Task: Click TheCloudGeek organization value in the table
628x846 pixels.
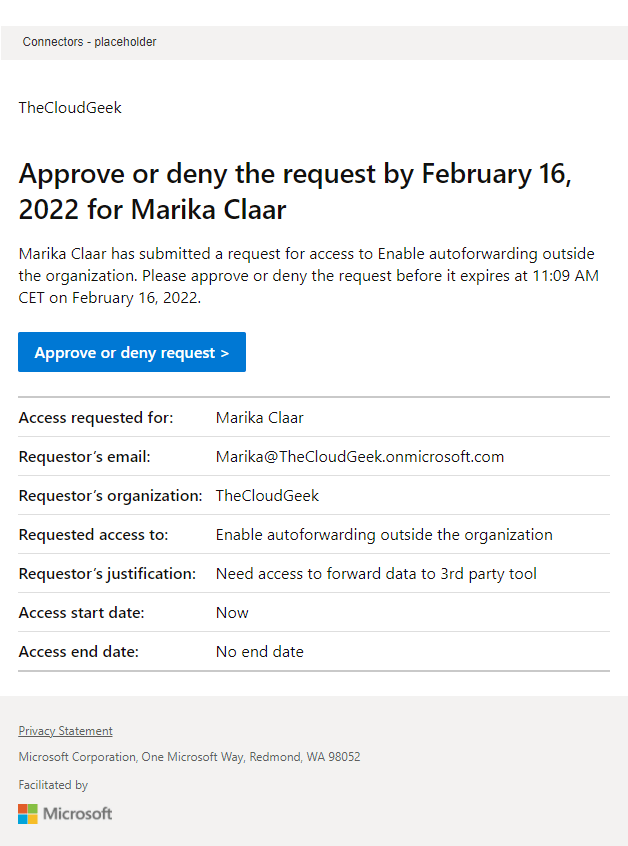Action: pos(268,496)
